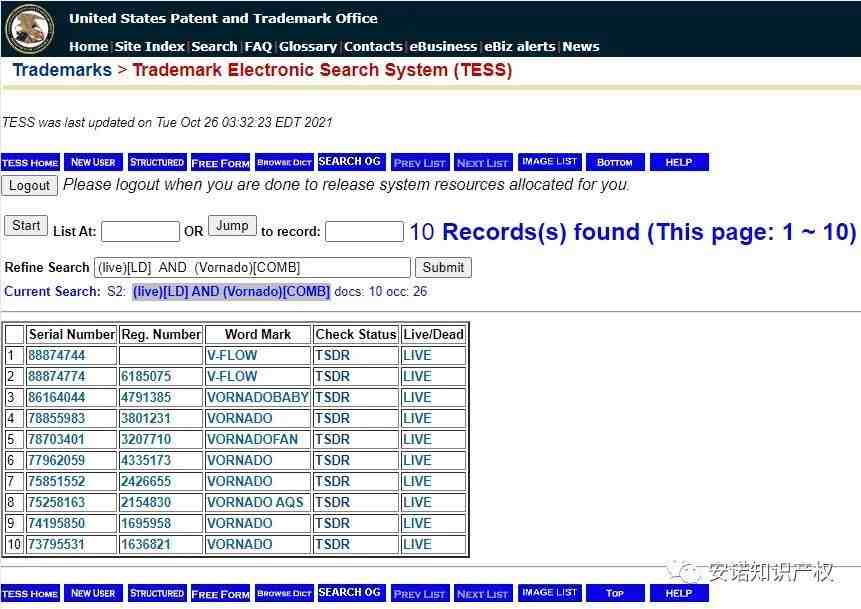Open serial number 77962059
This screenshot has height=609, width=861.
coord(57,461)
